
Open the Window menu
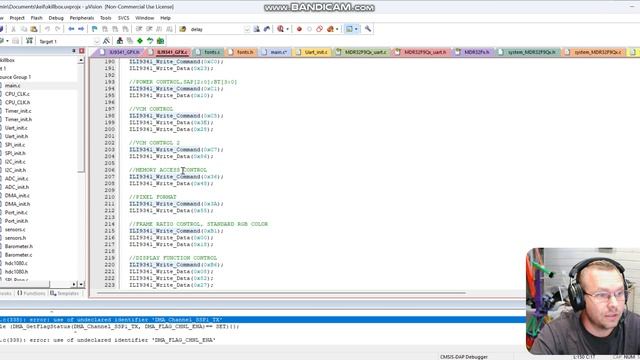(x=144, y=18)
